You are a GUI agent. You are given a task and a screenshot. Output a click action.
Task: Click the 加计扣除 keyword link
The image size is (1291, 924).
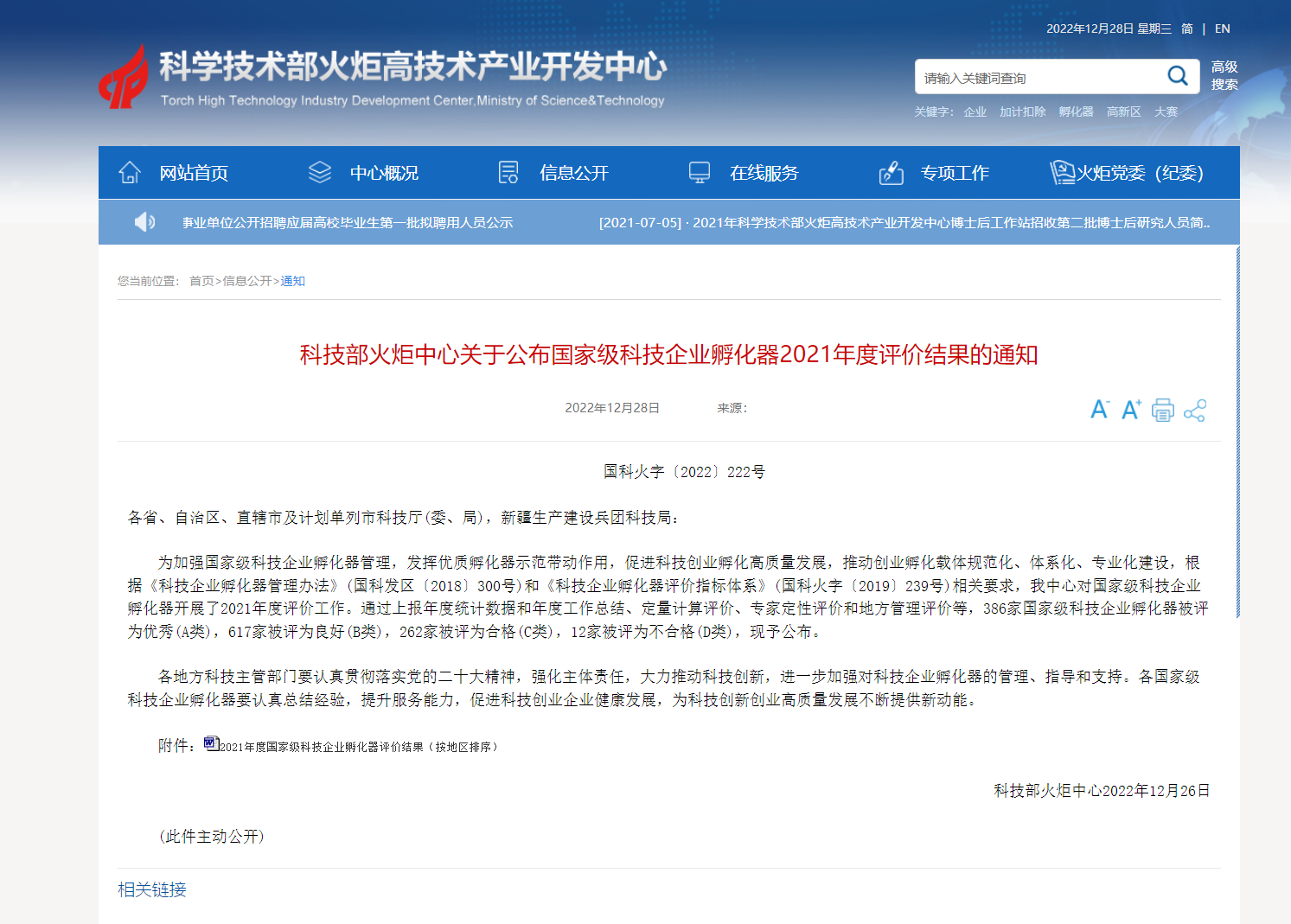click(x=1022, y=112)
